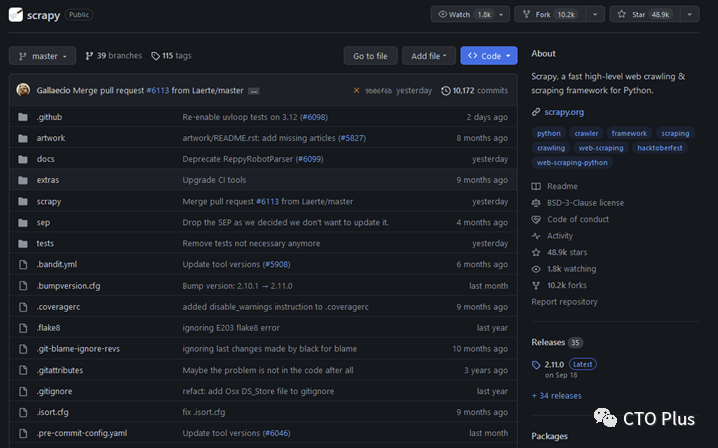Click the Activity pulse icon
Viewport: 718px width, 448px height.
[x=536, y=236]
